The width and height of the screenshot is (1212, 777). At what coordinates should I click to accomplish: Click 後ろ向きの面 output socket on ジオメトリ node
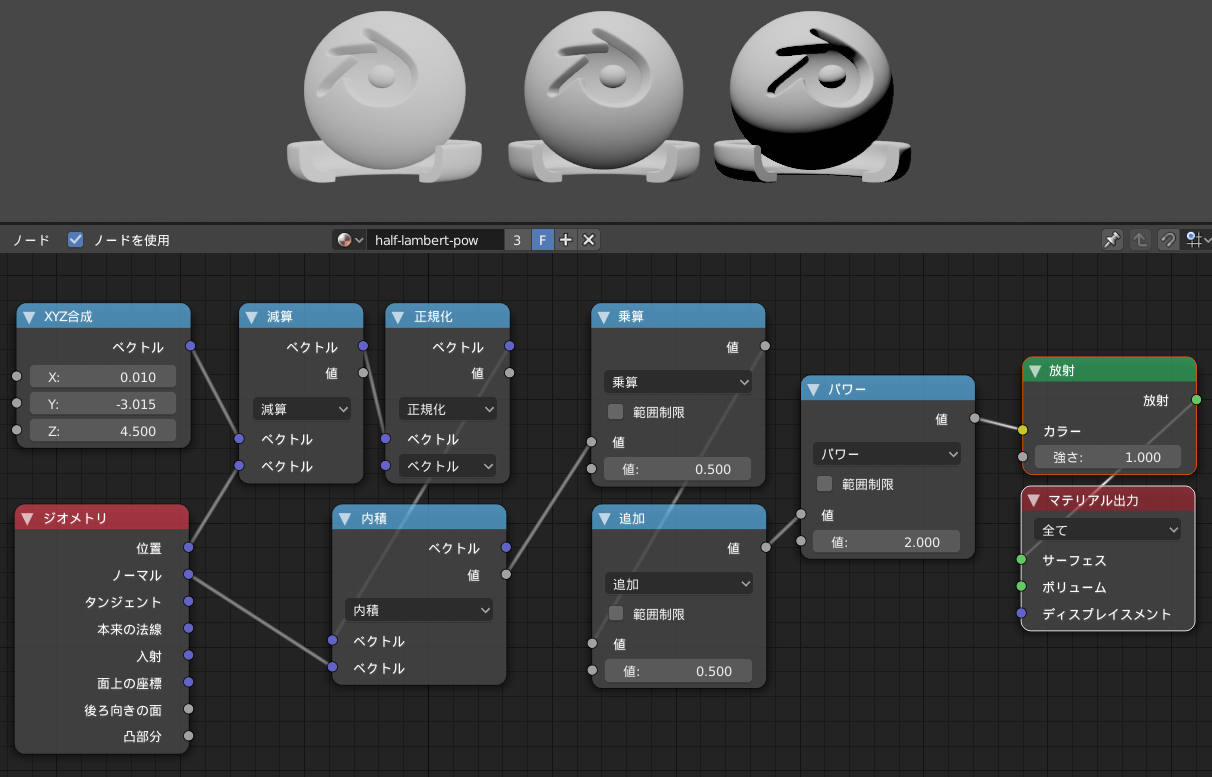pos(189,710)
